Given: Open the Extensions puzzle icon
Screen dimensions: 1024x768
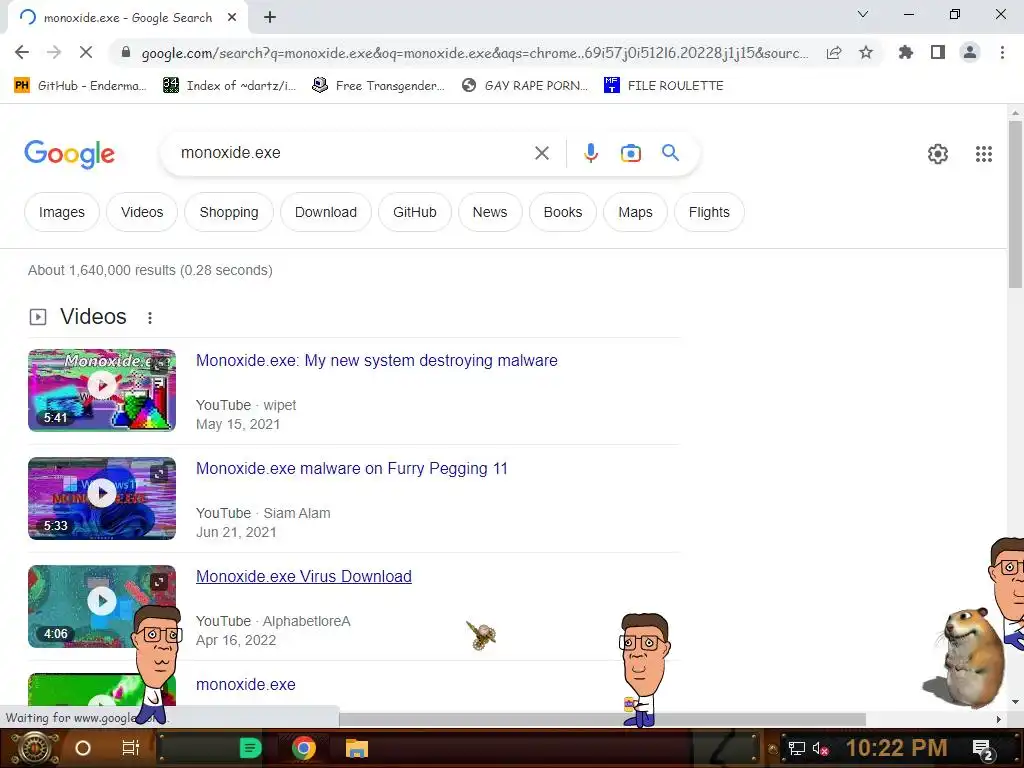Looking at the screenshot, I should (x=905, y=52).
